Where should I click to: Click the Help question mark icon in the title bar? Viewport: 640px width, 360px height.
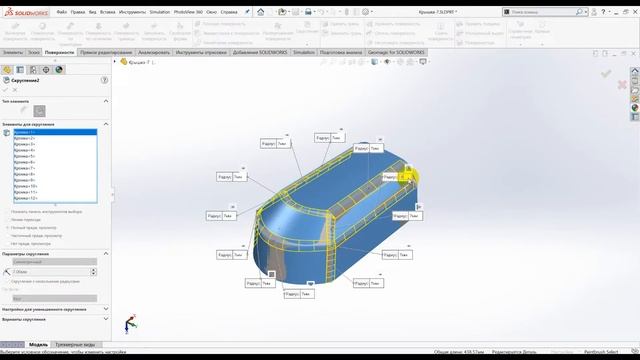pyautogui.click(x=603, y=12)
